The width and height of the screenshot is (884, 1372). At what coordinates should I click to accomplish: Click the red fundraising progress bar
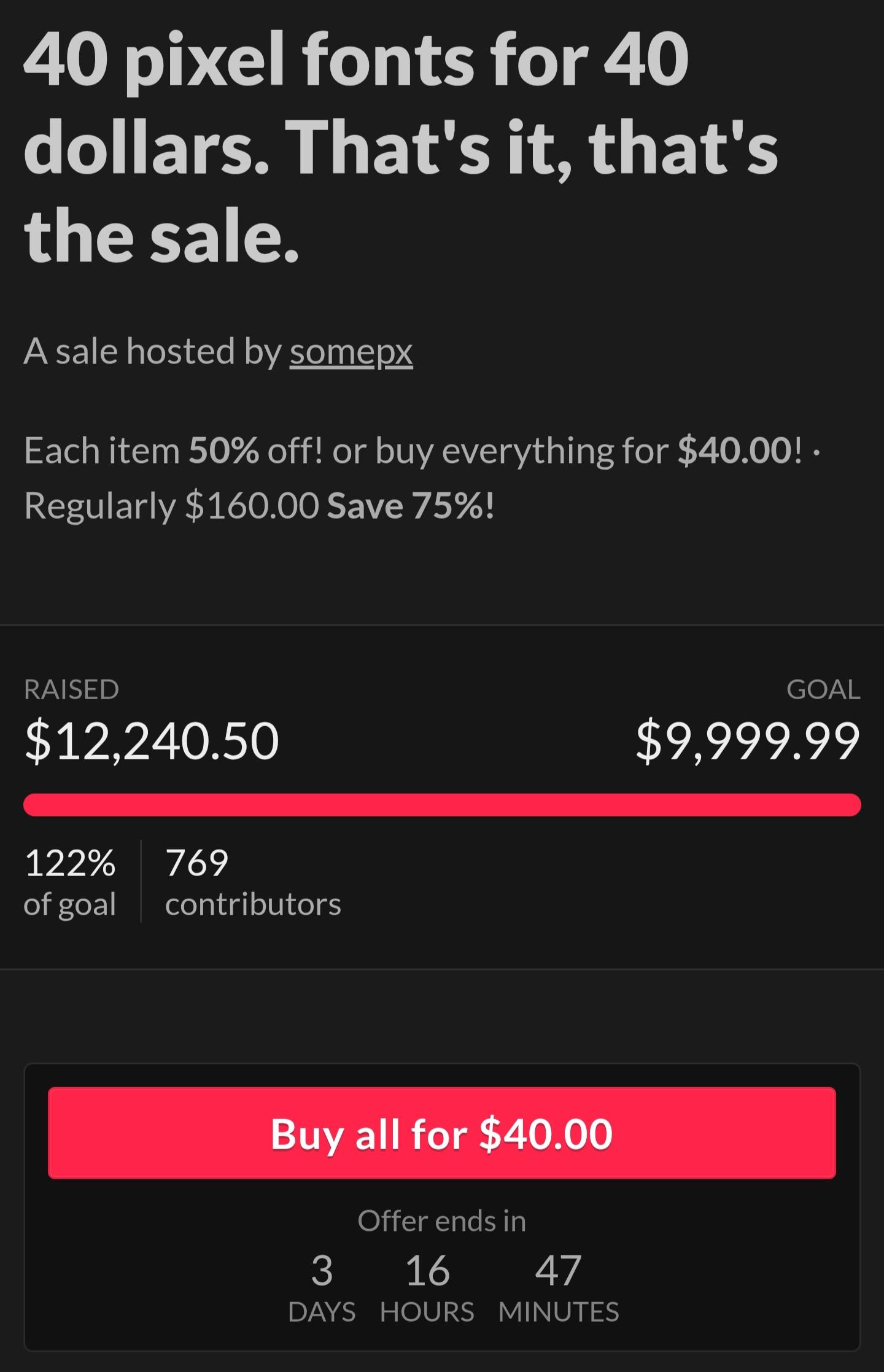[x=442, y=805]
